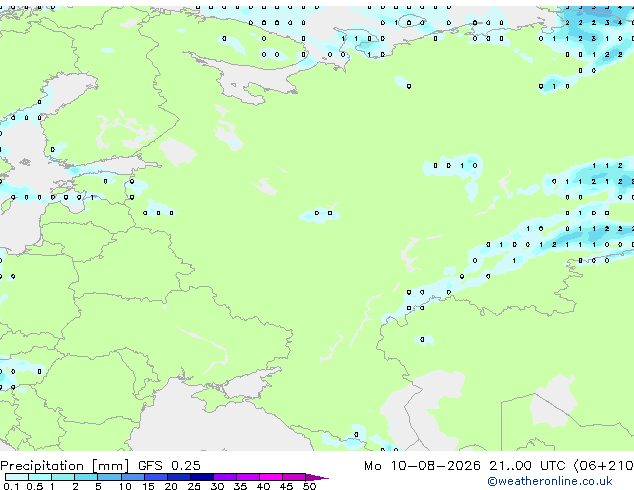Click the gray Lake Ladoga shape
The width and height of the screenshot is (634, 490).
[x=176, y=152]
